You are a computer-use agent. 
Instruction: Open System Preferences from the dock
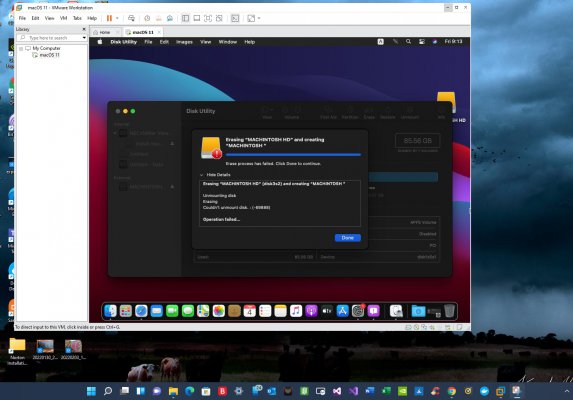(x=358, y=311)
